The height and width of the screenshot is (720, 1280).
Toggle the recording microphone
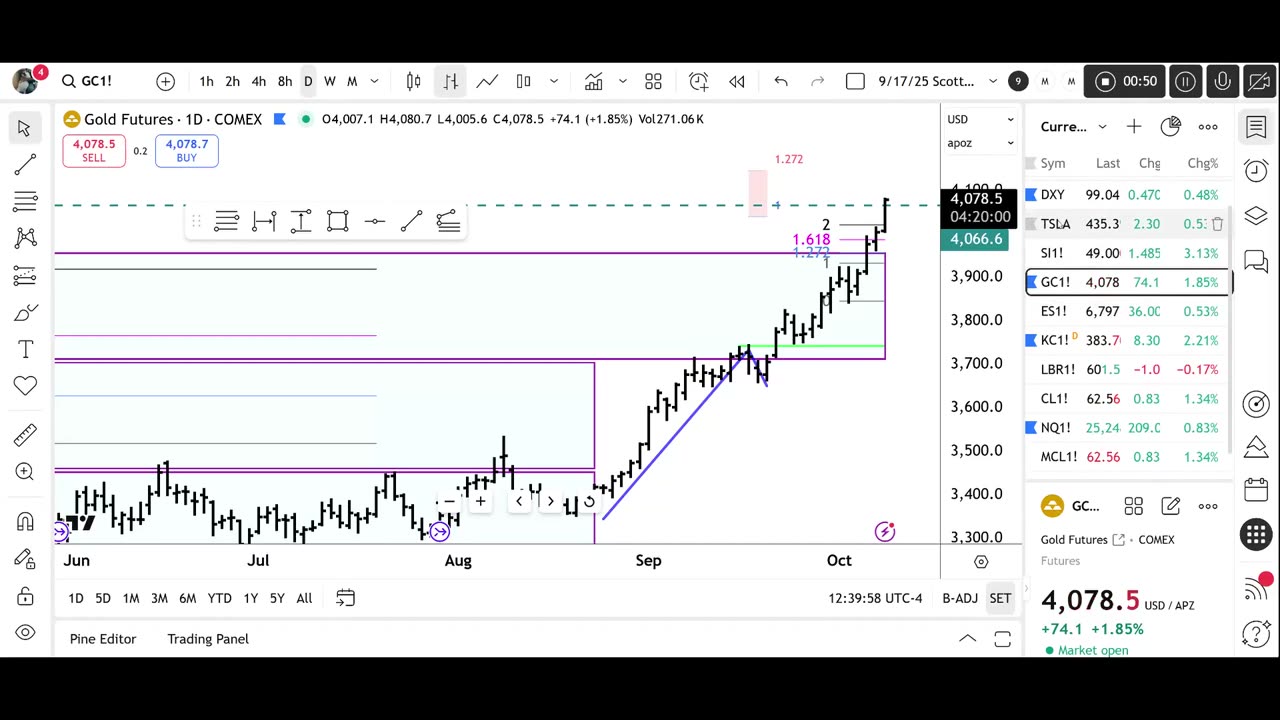tap(1222, 81)
